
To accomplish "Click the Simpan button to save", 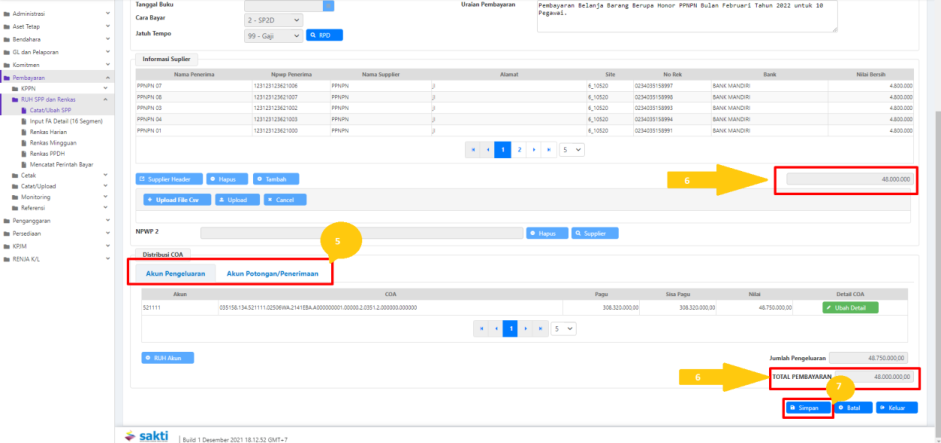I will pyautogui.click(x=808, y=407).
